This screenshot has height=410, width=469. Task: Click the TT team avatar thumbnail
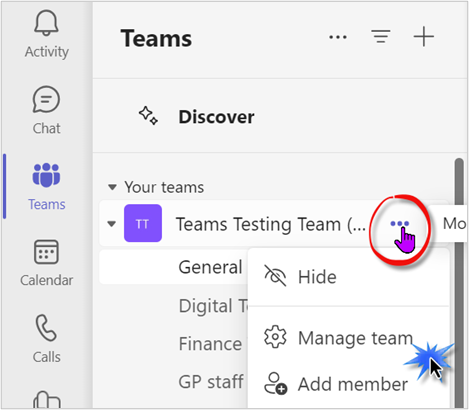(x=143, y=223)
